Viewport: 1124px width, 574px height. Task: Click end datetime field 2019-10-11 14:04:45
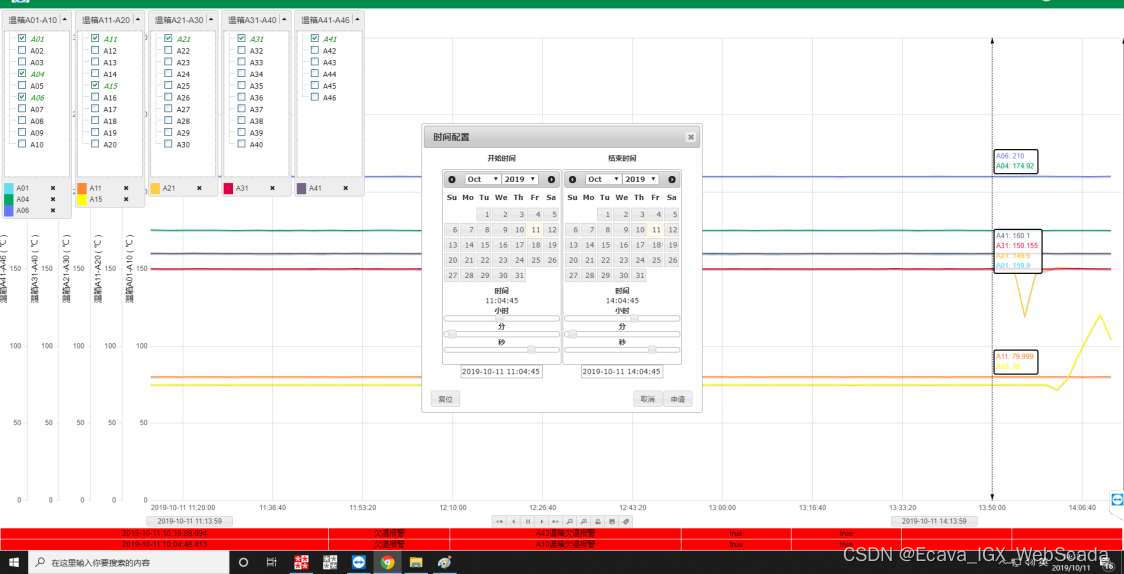[x=621, y=372]
